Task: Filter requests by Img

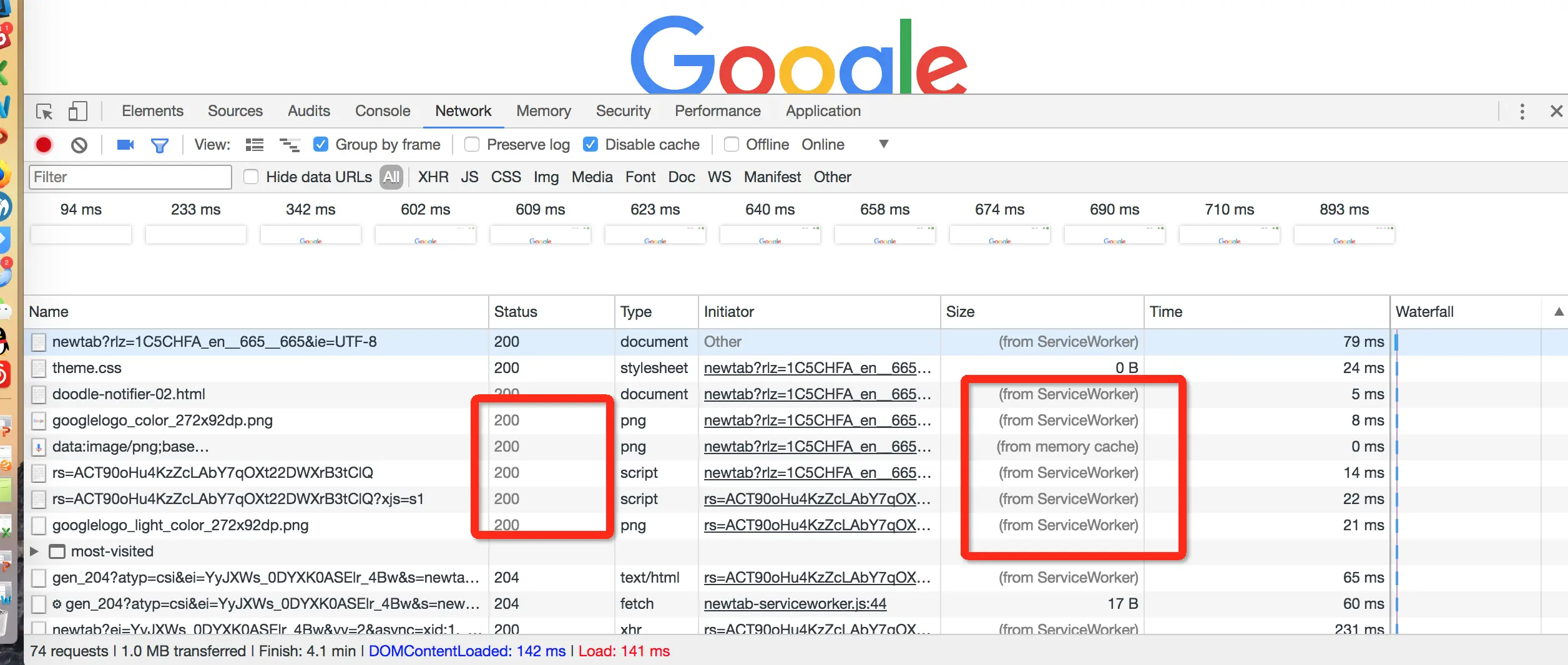Action: point(546,178)
